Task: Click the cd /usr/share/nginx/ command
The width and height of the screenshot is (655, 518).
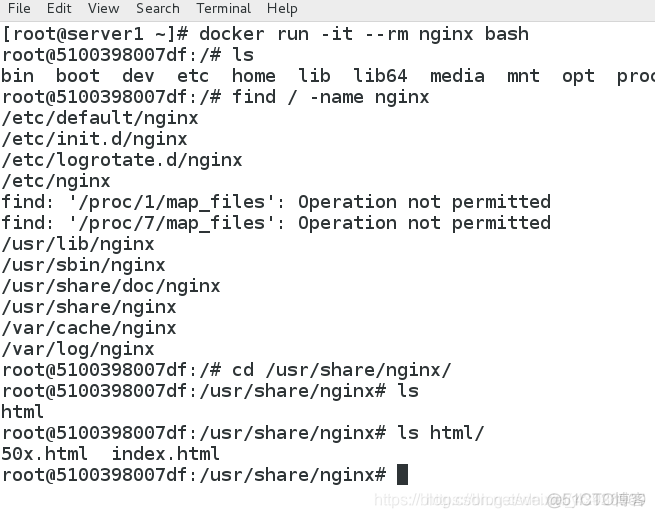Action: (342, 370)
